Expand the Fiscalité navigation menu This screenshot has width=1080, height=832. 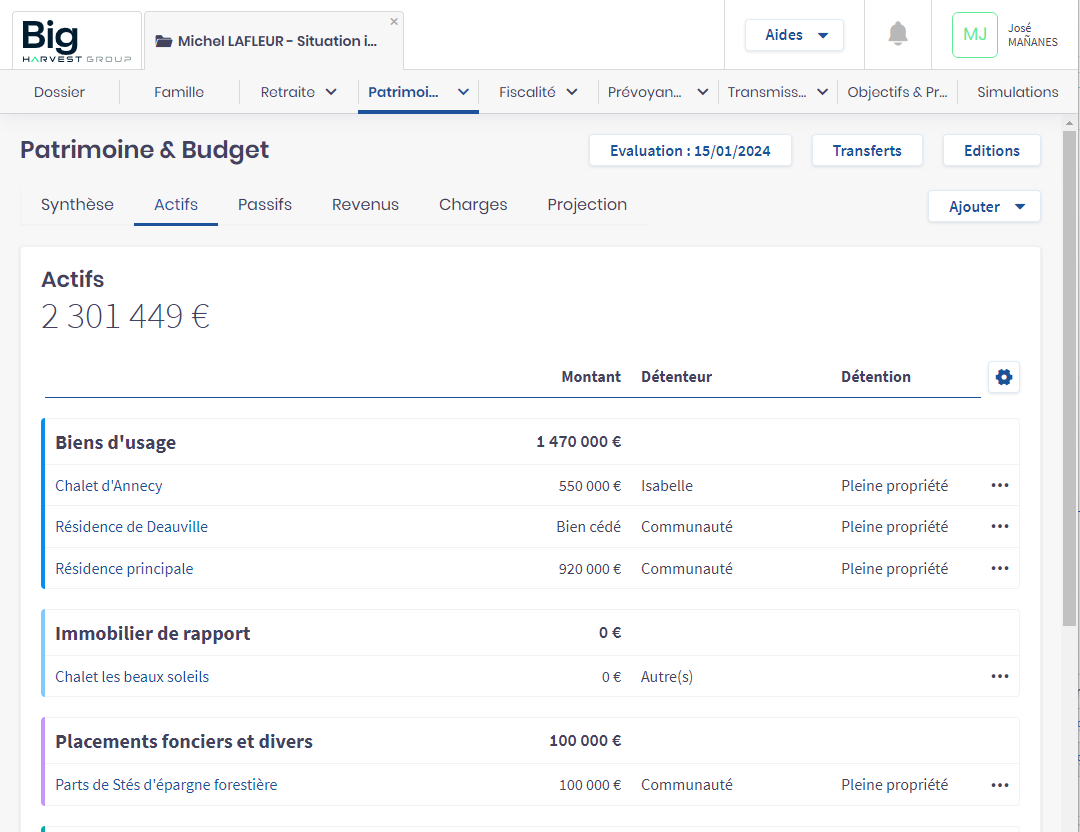pos(538,92)
